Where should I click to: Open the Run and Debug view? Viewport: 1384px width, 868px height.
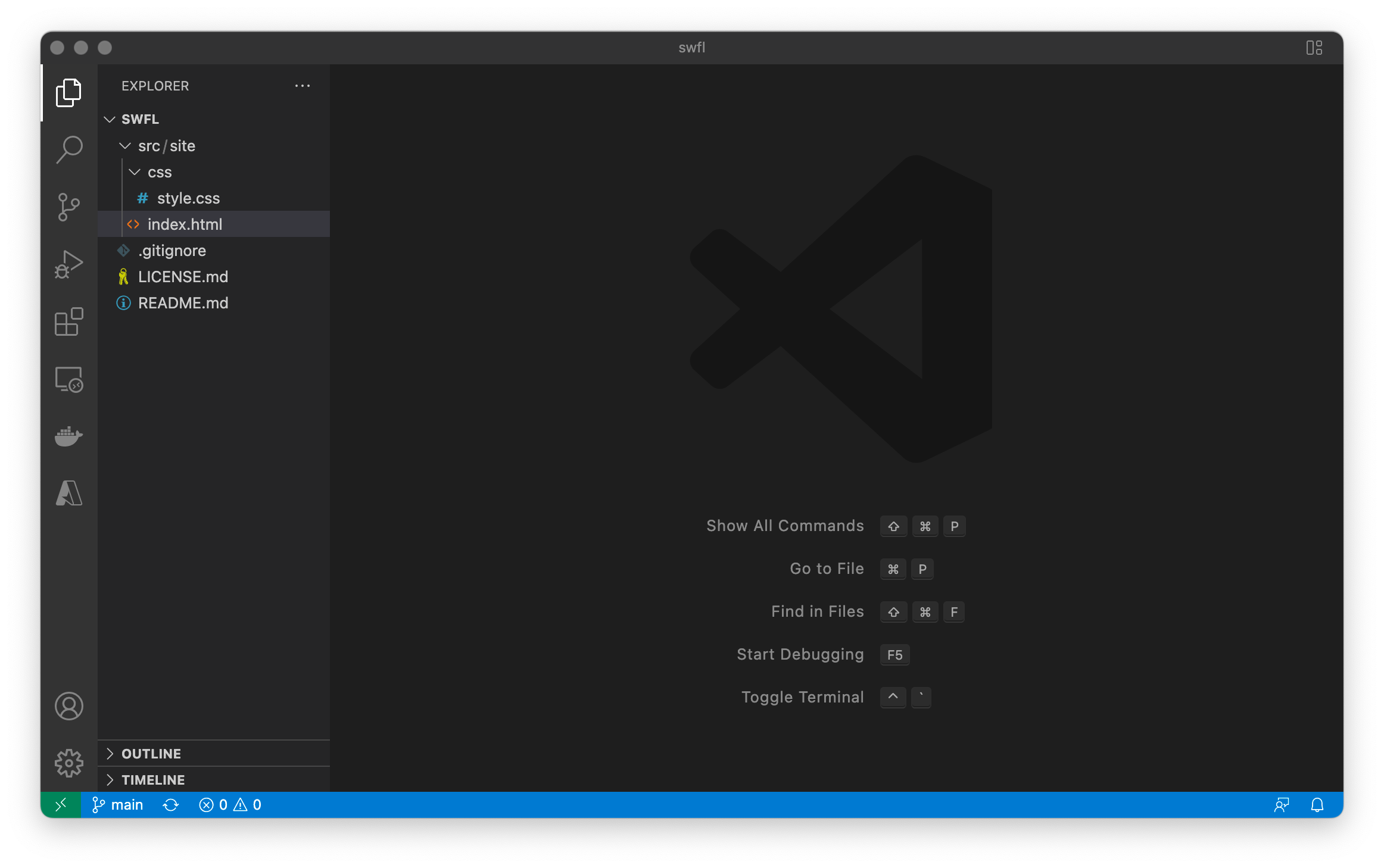[69, 264]
